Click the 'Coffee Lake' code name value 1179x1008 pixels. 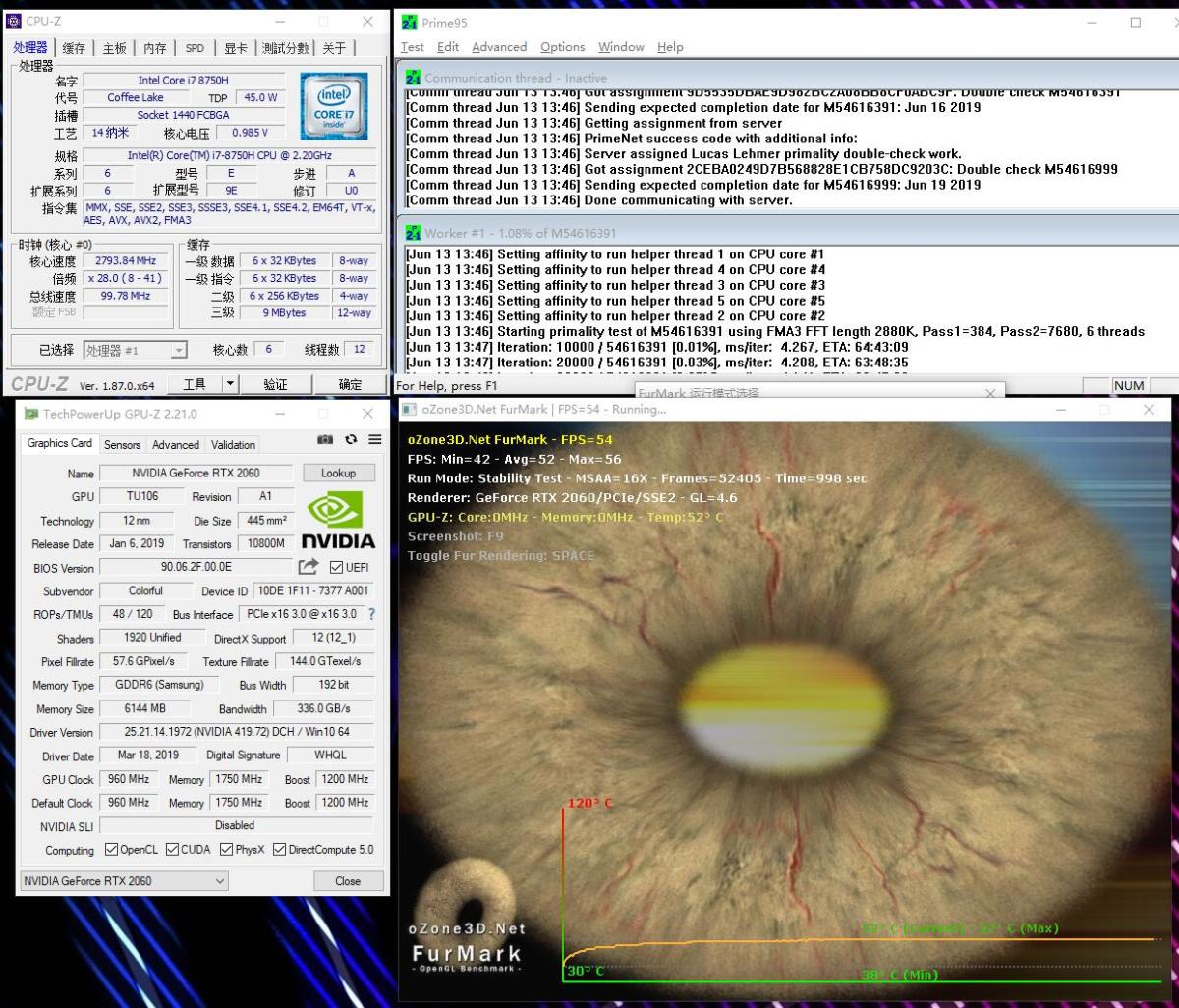coord(136,98)
